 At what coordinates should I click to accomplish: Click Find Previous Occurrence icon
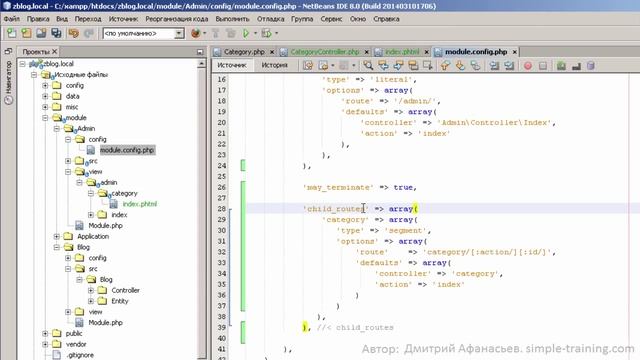[x=383, y=65]
